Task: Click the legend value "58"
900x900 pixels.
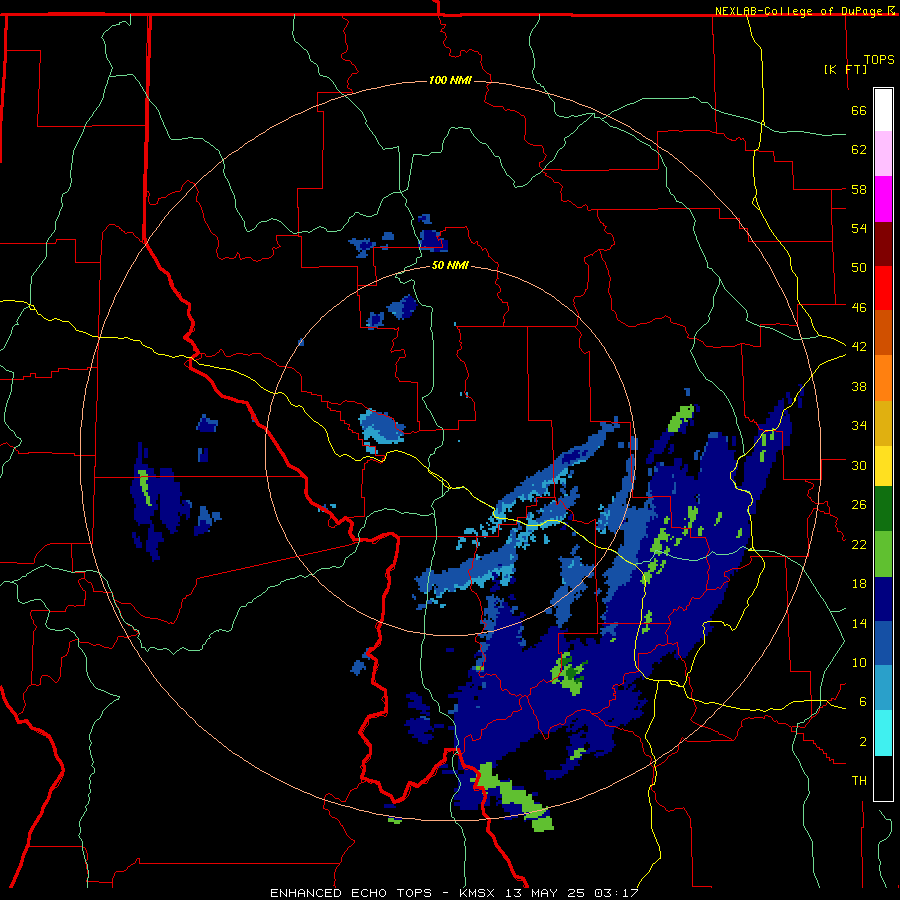Action: pos(859,189)
